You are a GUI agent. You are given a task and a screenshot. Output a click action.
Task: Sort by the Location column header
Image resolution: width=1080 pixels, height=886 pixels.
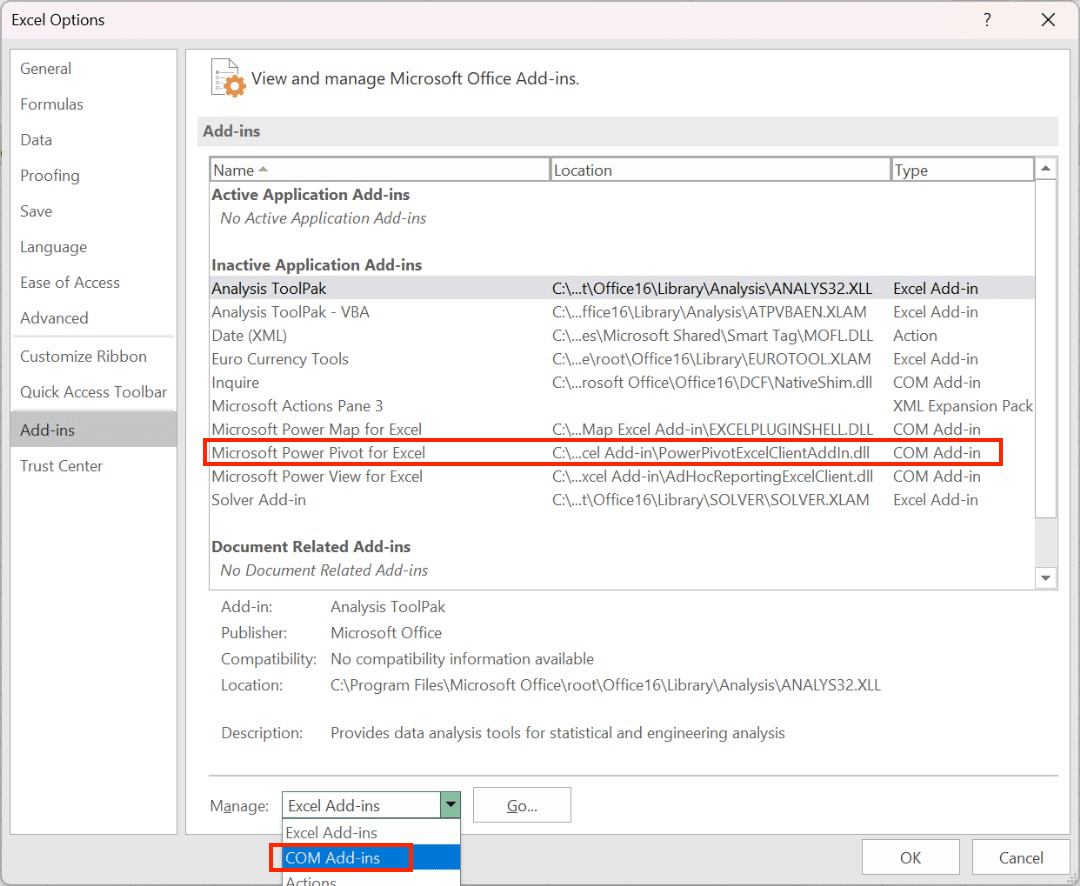click(x=720, y=169)
